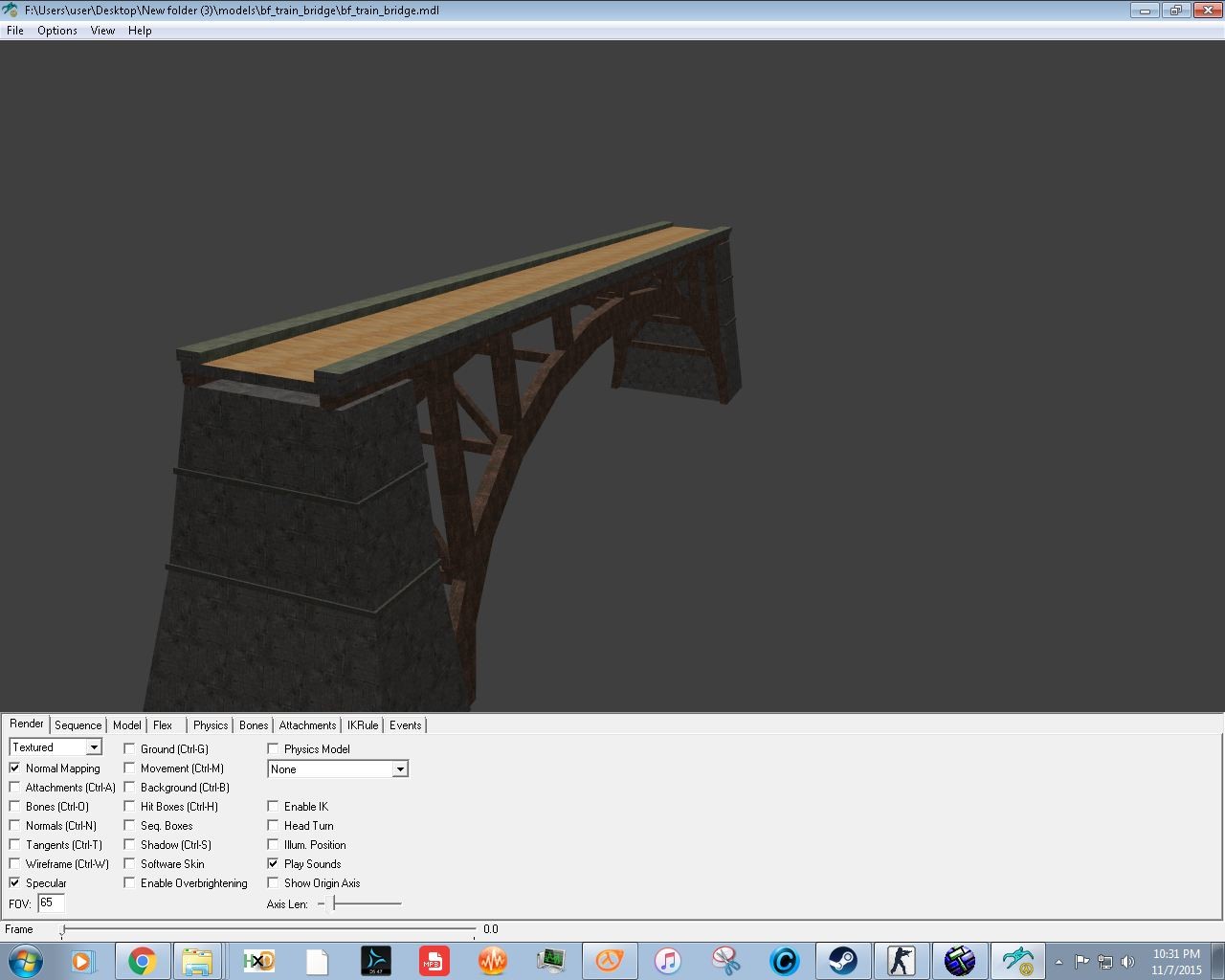Open the File menu
The image size is (1225, 980).
(x=14, y=30)
